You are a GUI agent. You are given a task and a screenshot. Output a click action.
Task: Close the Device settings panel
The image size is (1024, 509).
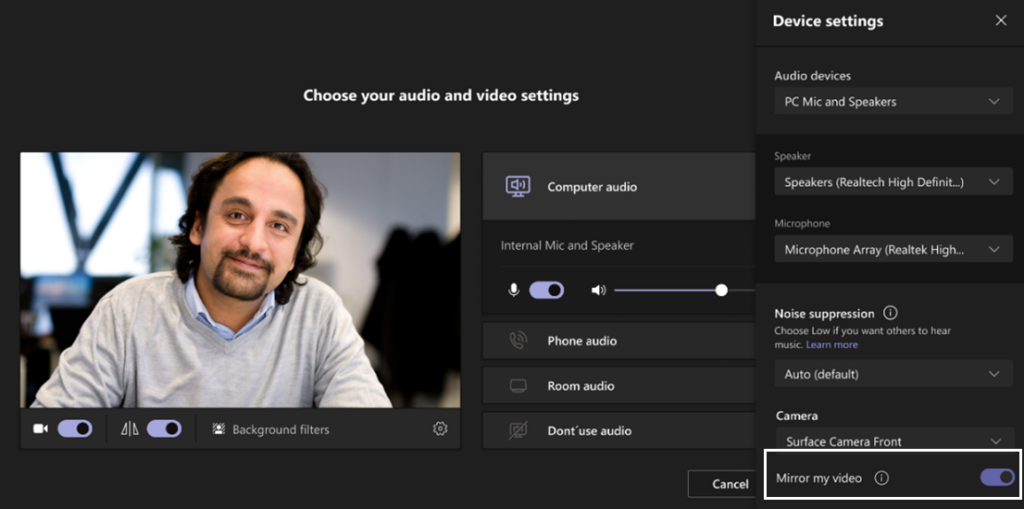1001,21
